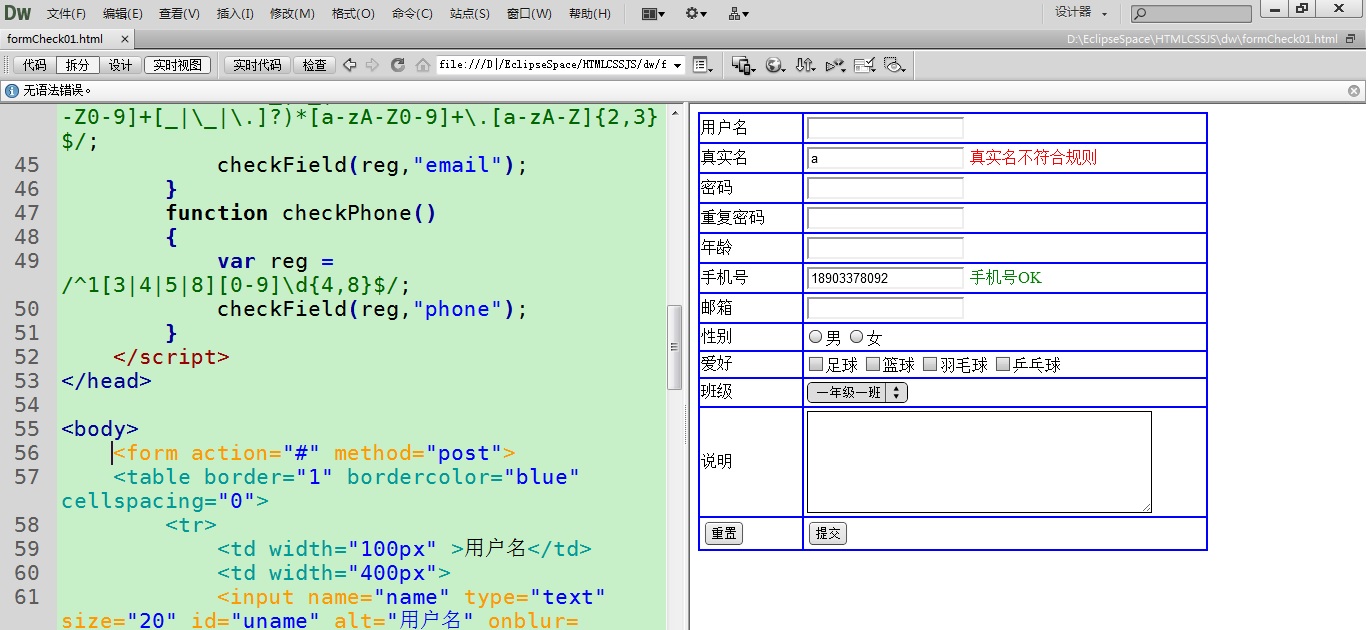
Task: Switch to 代码 code view button
Action: (x=35, y=65)
